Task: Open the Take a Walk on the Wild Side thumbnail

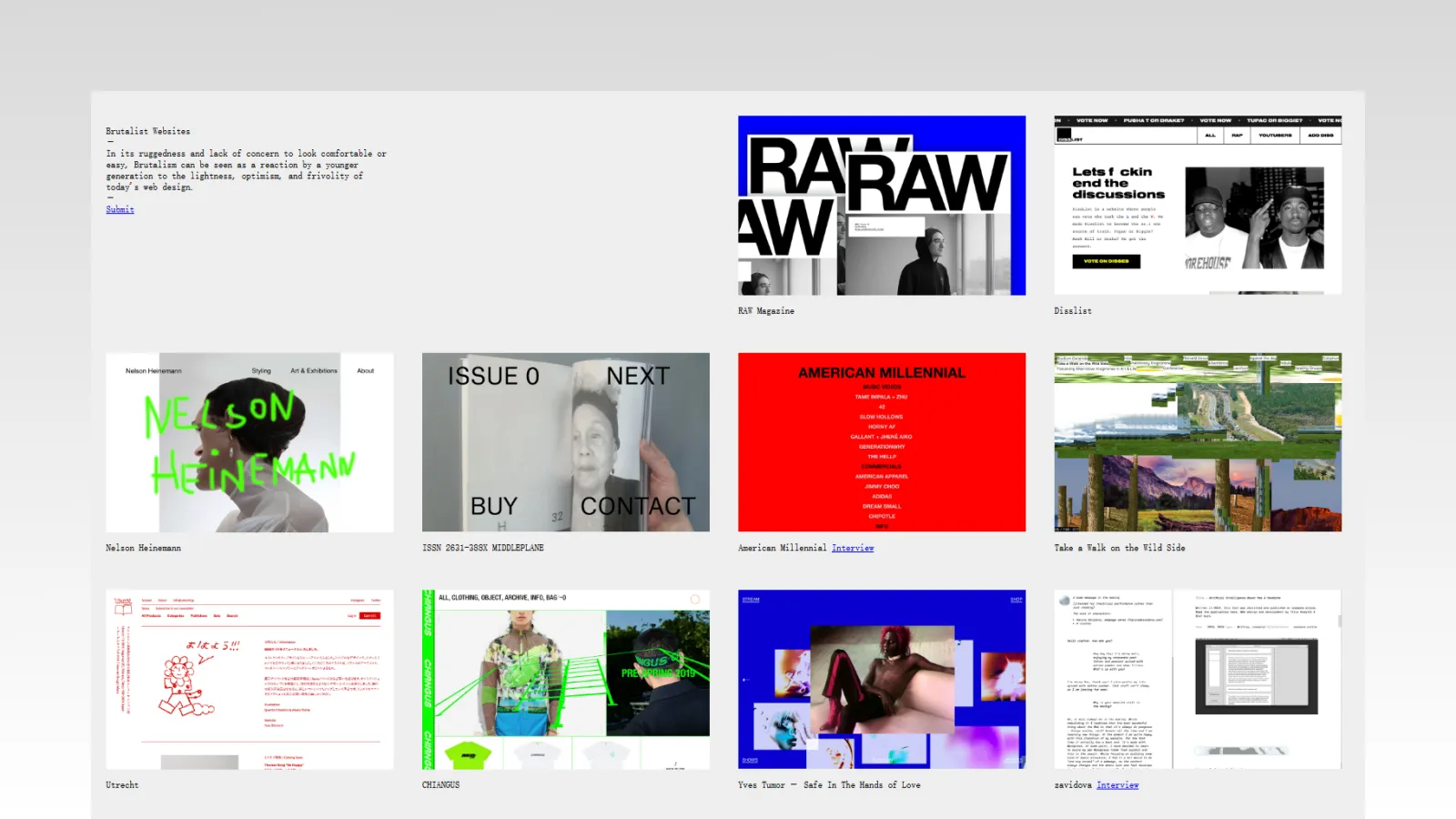Action: tap(1198, 442)
